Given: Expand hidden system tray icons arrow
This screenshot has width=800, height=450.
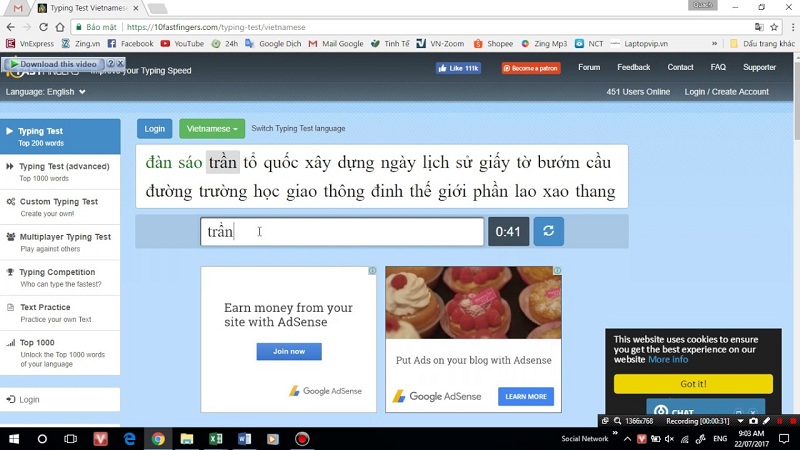Looking at the screenshot, I should click(x=627, y=439).
